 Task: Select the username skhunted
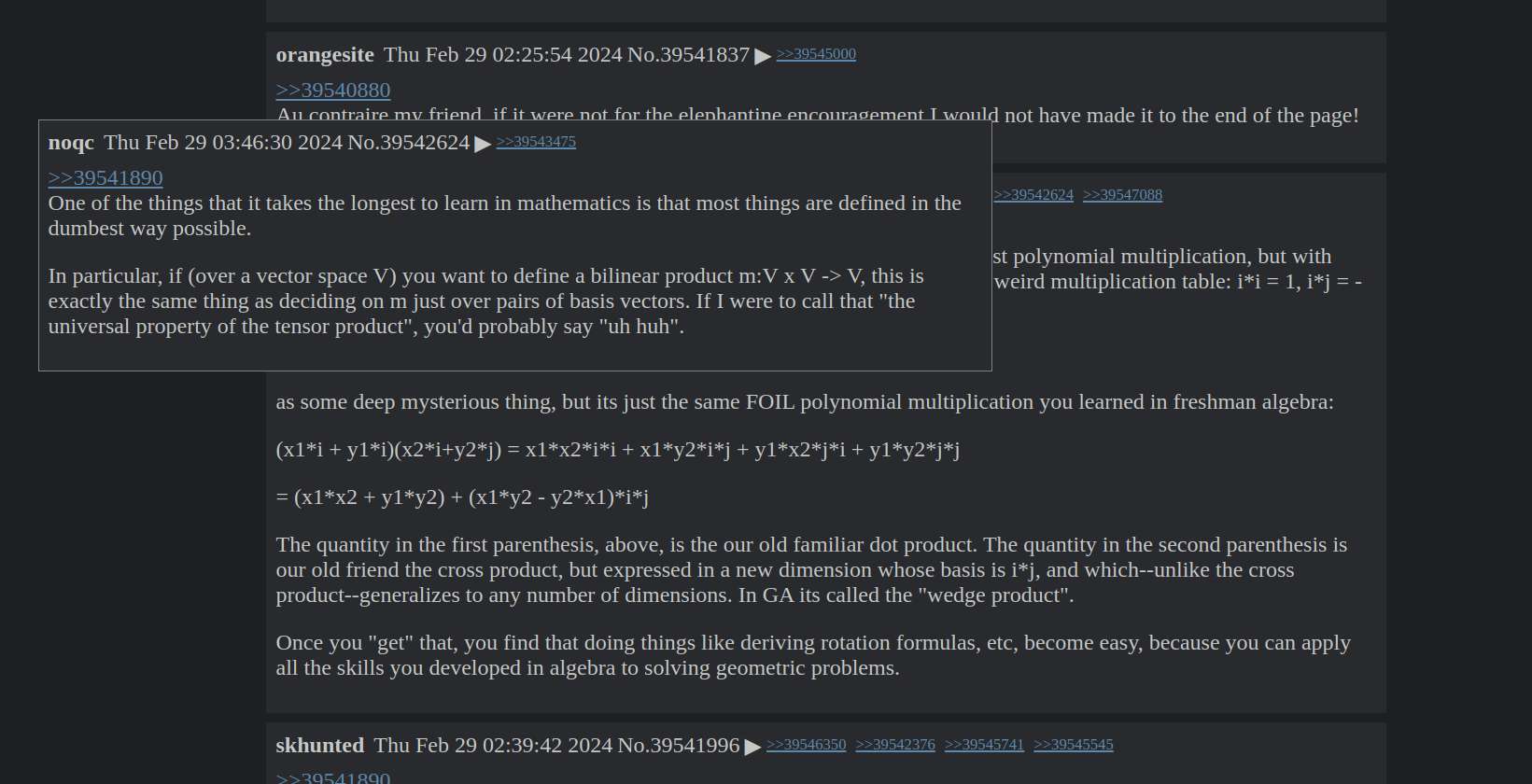(320, 746)
